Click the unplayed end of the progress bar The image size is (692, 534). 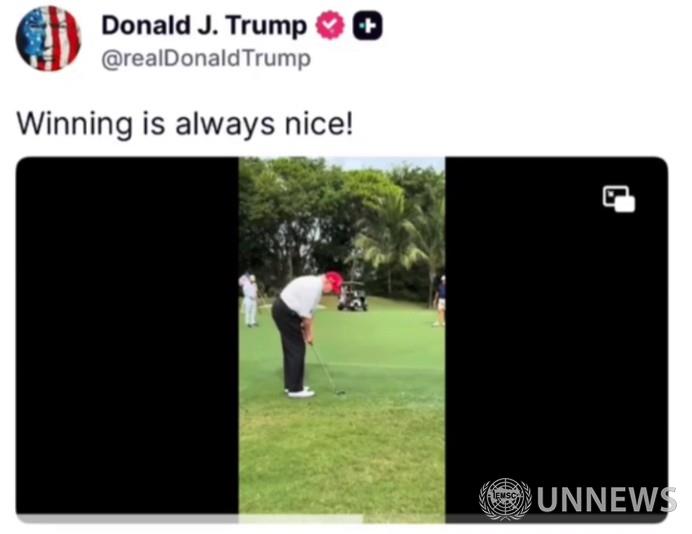coord(514,519)
